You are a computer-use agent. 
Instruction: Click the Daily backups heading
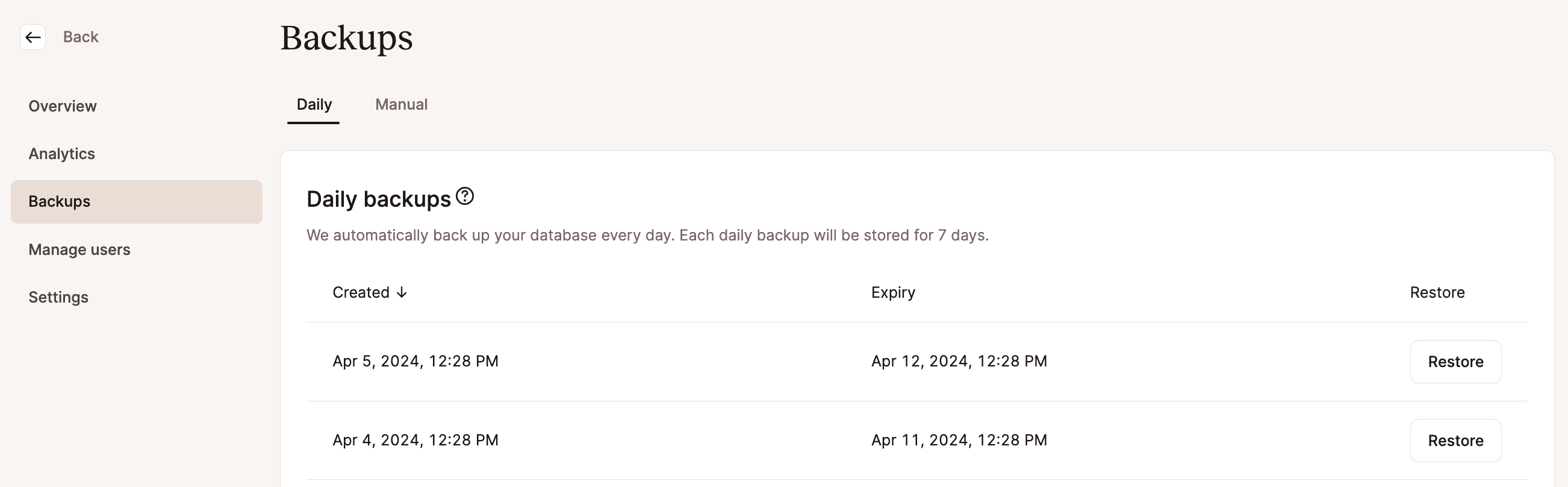[x=379, y=198]
